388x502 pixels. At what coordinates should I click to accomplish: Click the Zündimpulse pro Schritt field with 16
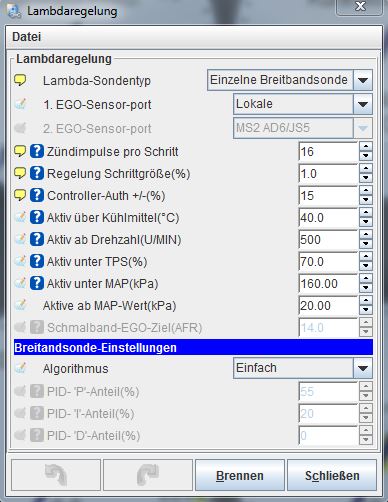pos(328,152)
